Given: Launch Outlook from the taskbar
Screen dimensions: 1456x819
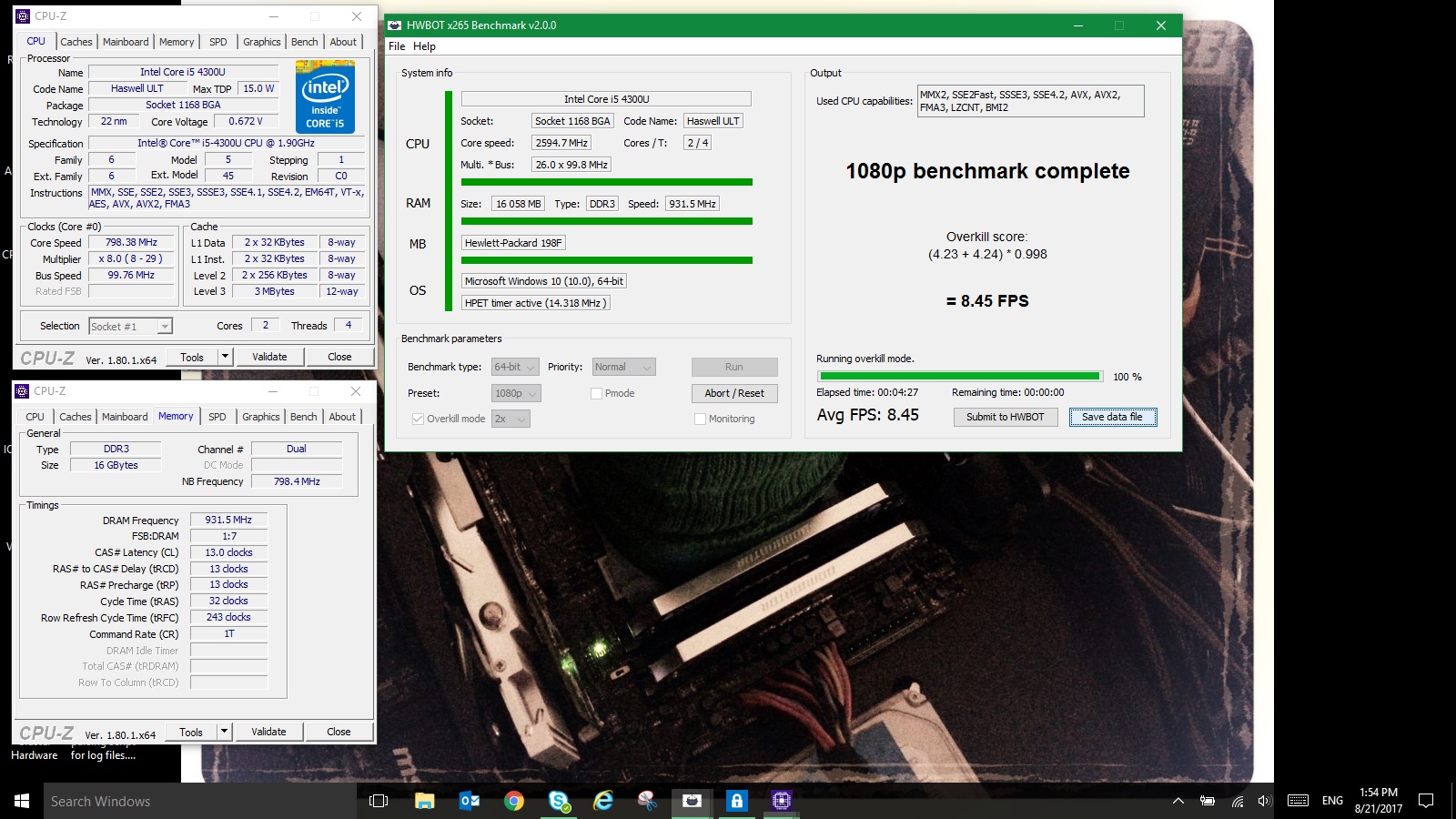Looking at the screenshot, I should 470,801.
